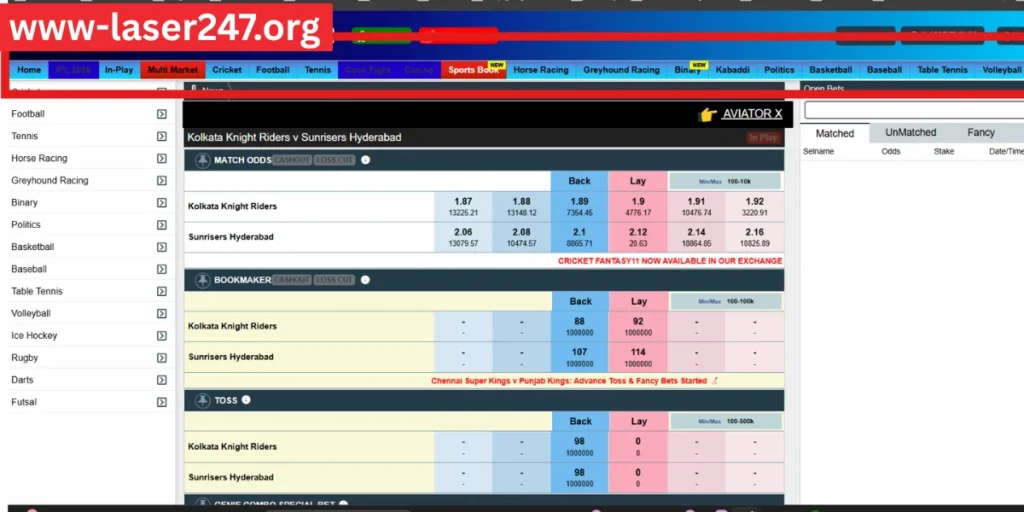1024x512 pixels.
Task: Pin the Match Odds market
Action: coord(203,160)
